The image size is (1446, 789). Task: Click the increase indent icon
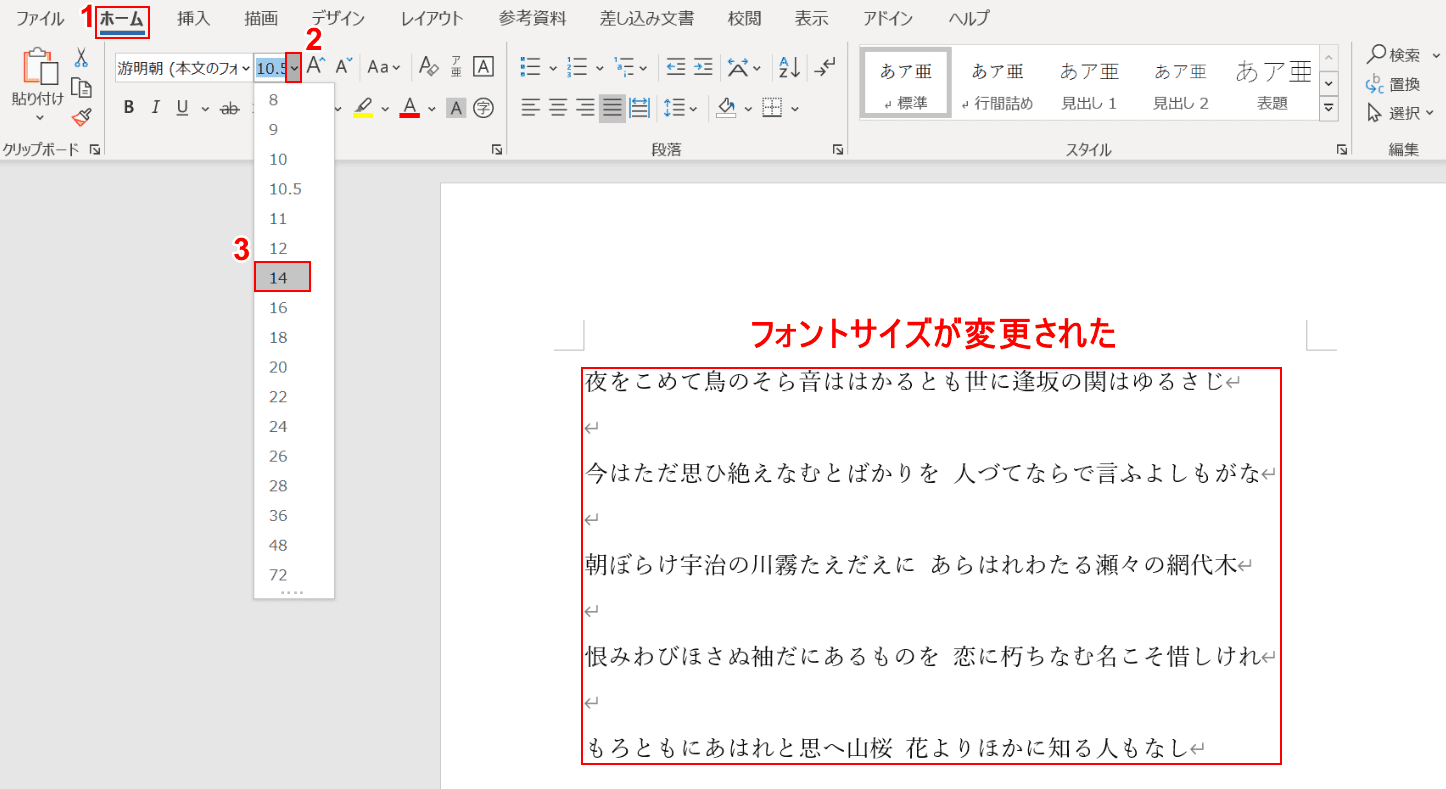(x=703, y=67)
